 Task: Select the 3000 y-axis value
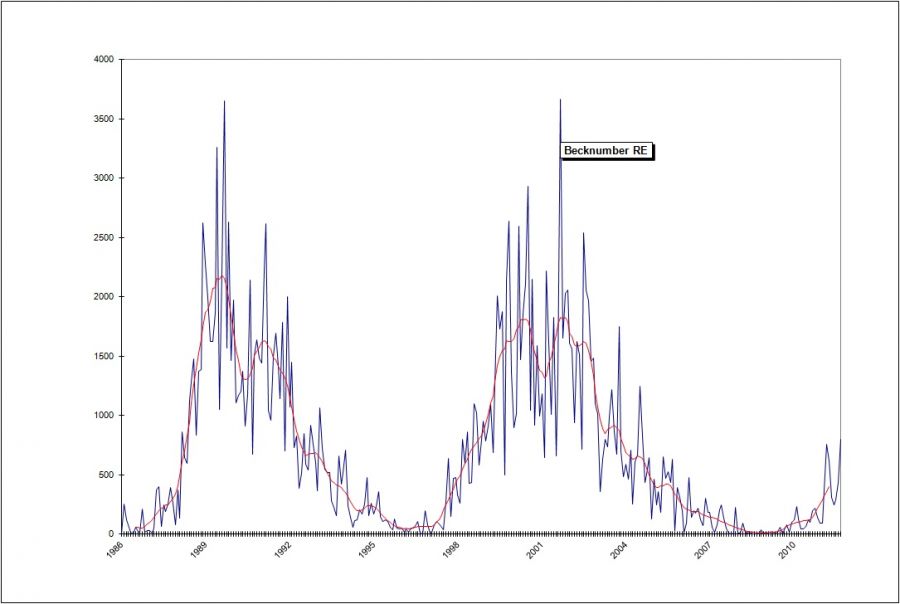click(x=104, y=178)
